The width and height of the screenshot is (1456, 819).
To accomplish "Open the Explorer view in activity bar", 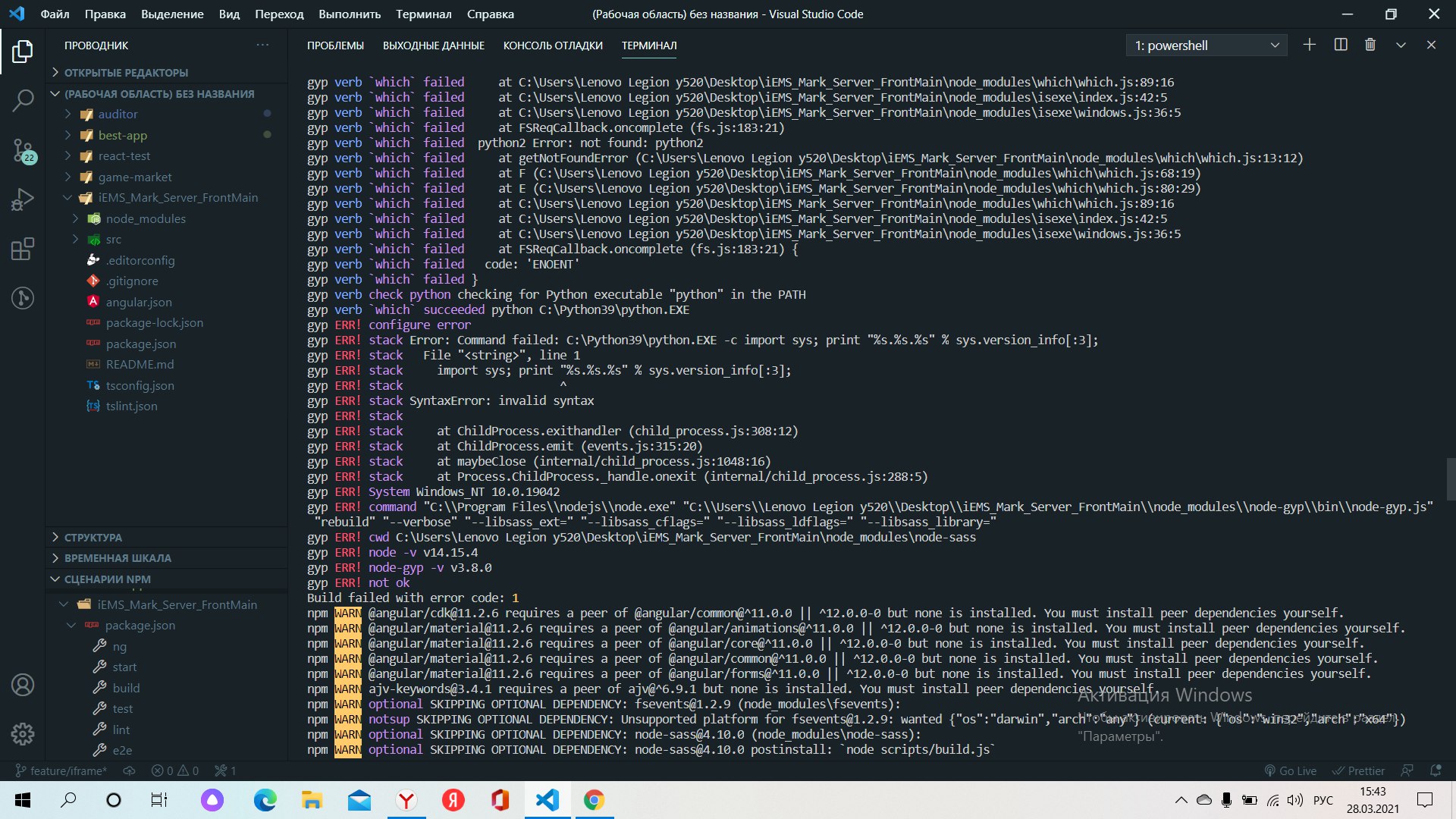I will pyautogui.click(x=23, y=52).
